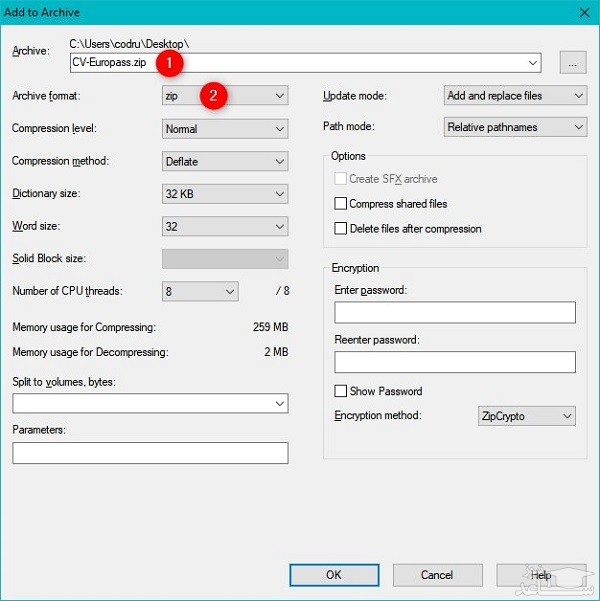Screen dimensions: 600x601
Task: Enable Compress shared files checkbox
Action: (x=341, y=204)
